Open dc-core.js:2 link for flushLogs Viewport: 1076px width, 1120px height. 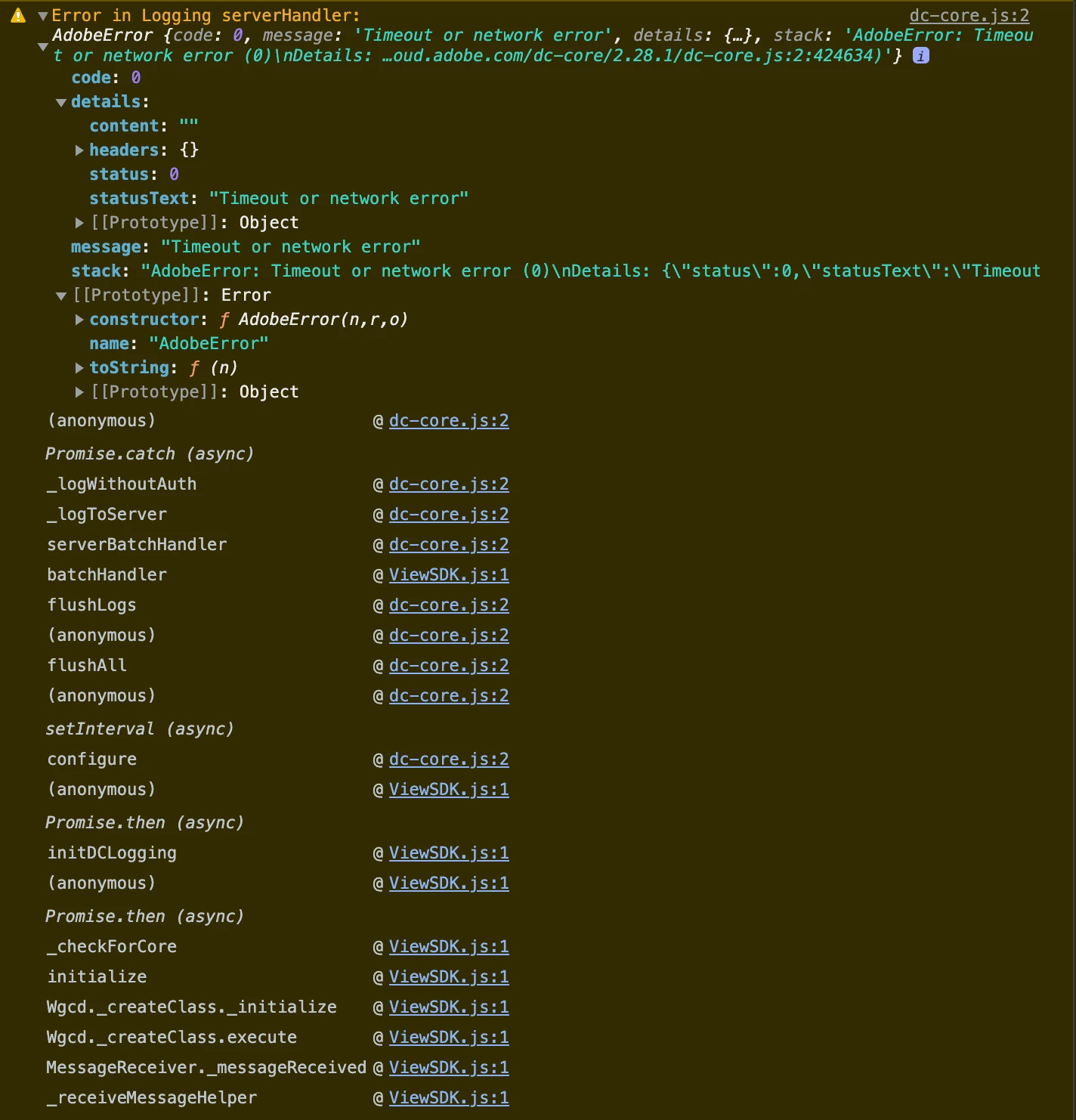pyautogui.click(x=449, y=605)
